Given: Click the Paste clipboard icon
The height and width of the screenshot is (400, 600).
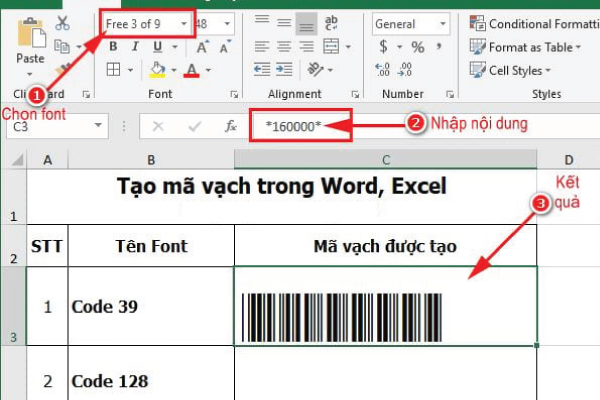Looking at the screenshot, I should [x=31, y=34].
